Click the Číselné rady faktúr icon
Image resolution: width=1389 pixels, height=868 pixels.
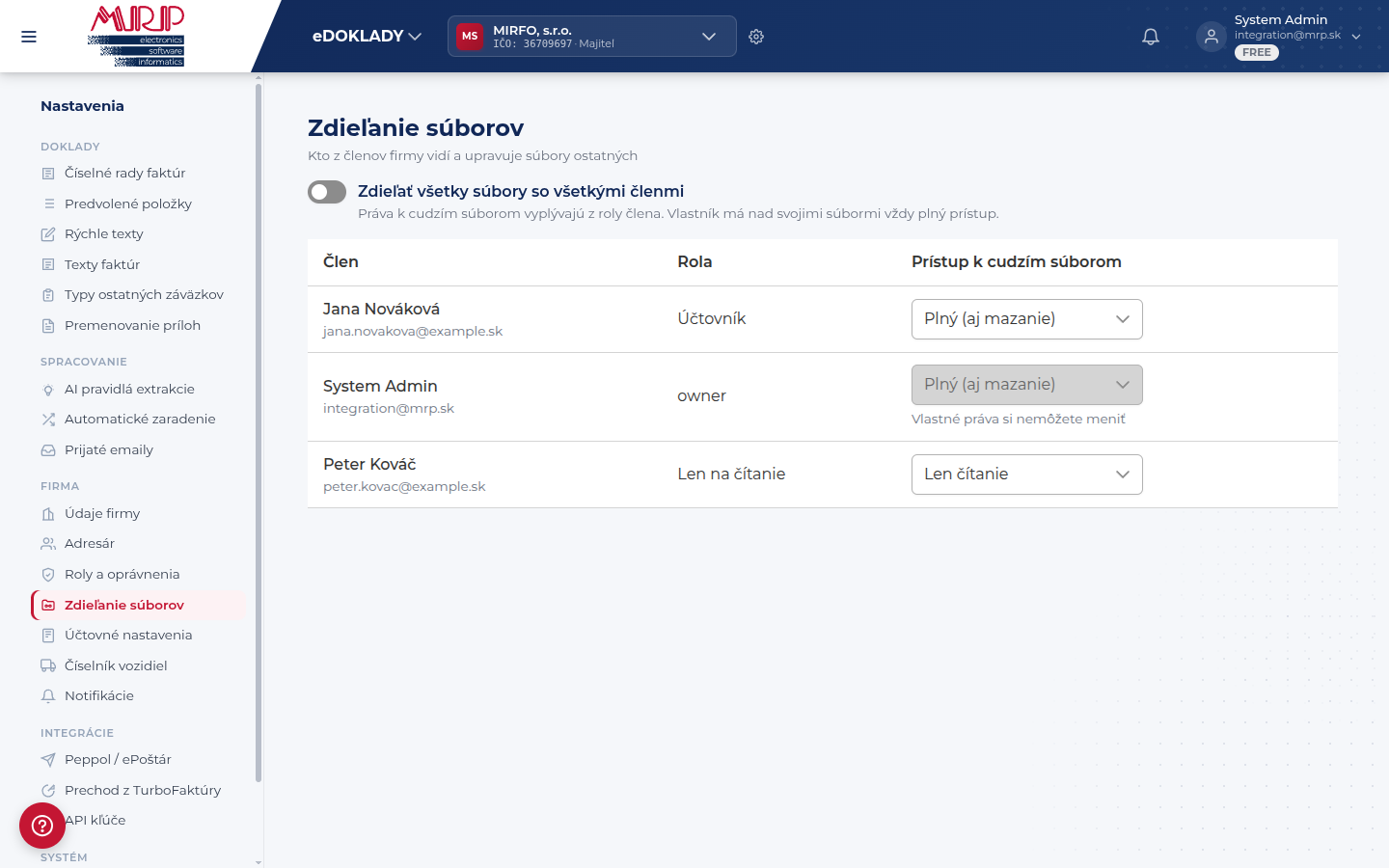[48, 174]
